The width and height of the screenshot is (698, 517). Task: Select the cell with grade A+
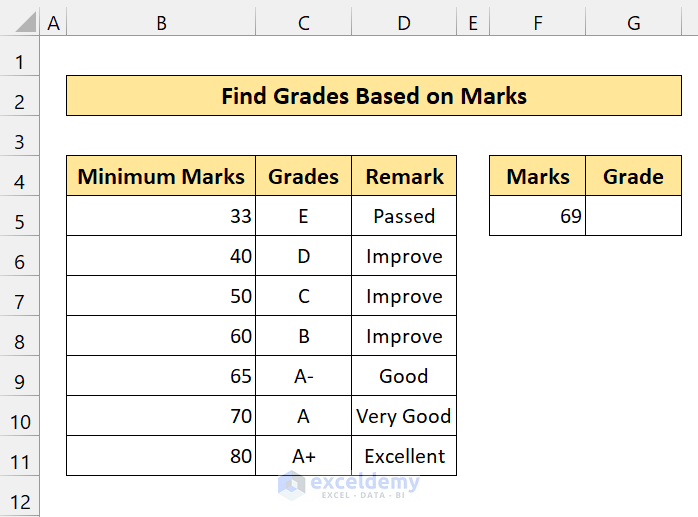click(x=304, y=456)
